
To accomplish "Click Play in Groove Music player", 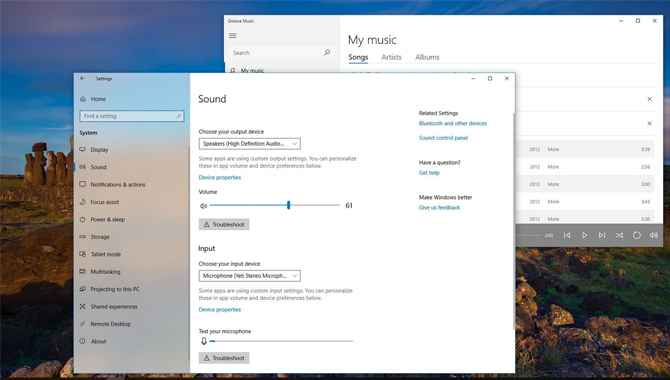I will click(x=585, y=236).
